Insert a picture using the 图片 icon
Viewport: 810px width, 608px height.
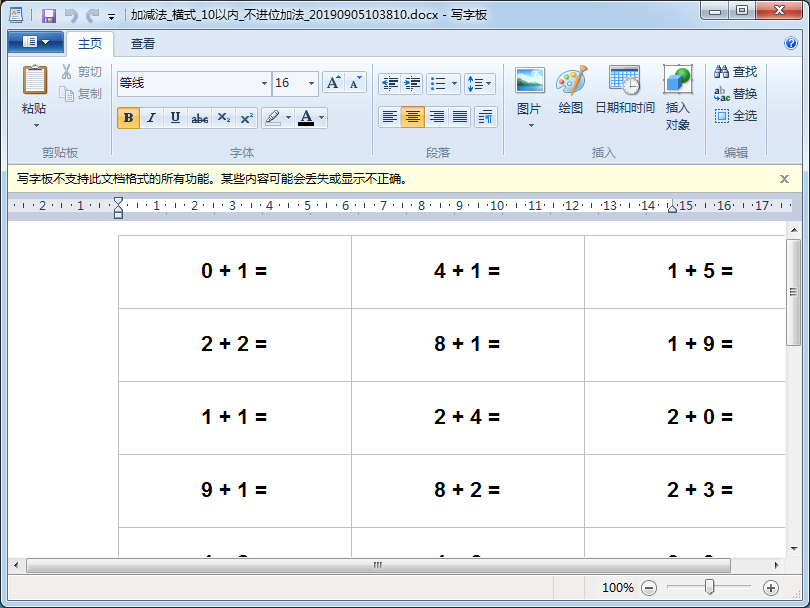[529, 82]
